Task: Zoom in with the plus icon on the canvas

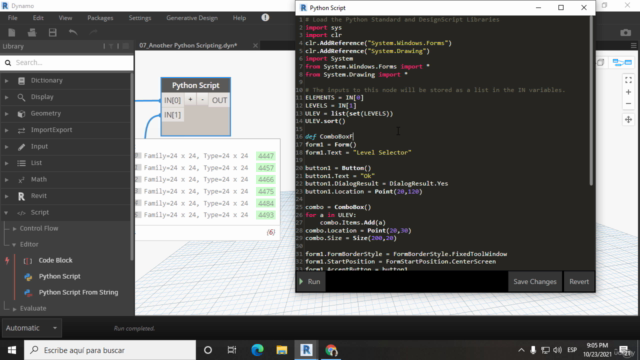Action: (628, 92)
